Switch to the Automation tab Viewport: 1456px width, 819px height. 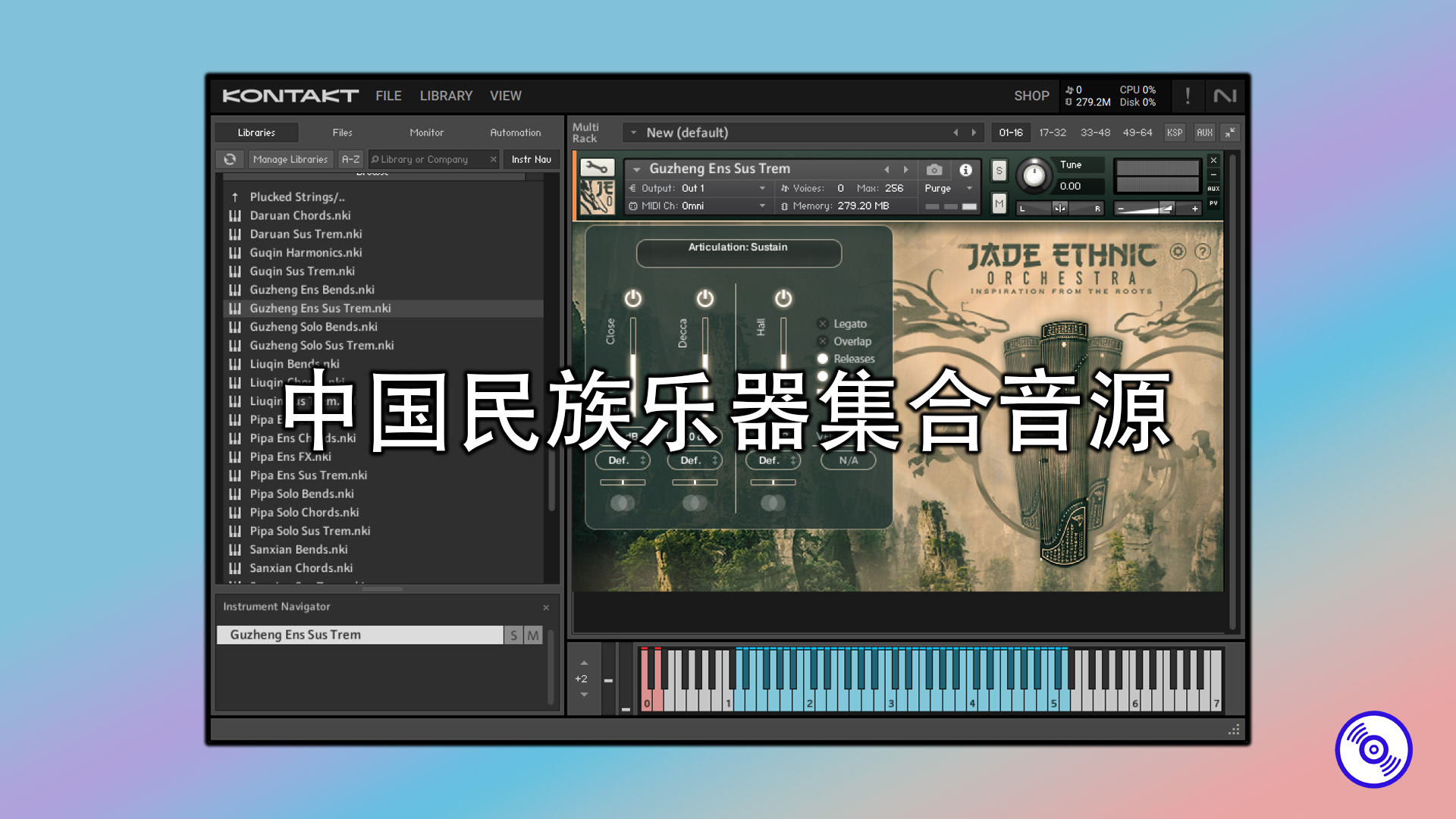point(516,133)
